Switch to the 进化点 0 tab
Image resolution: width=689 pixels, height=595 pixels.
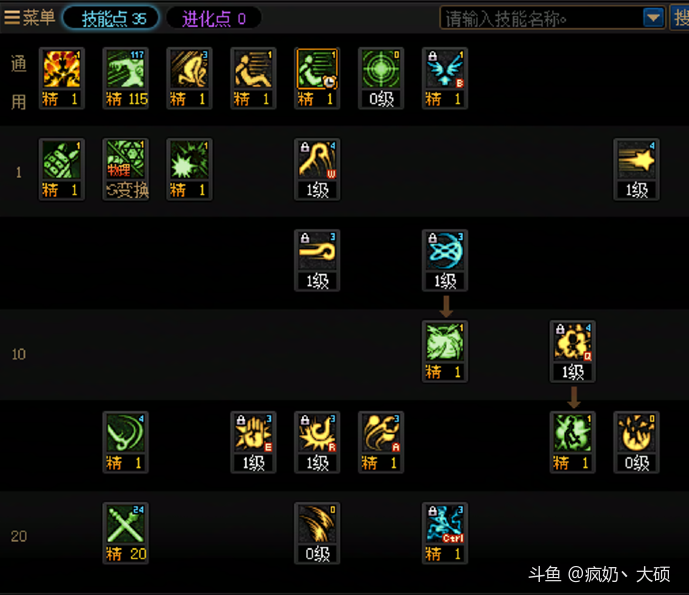pos(214,18)
